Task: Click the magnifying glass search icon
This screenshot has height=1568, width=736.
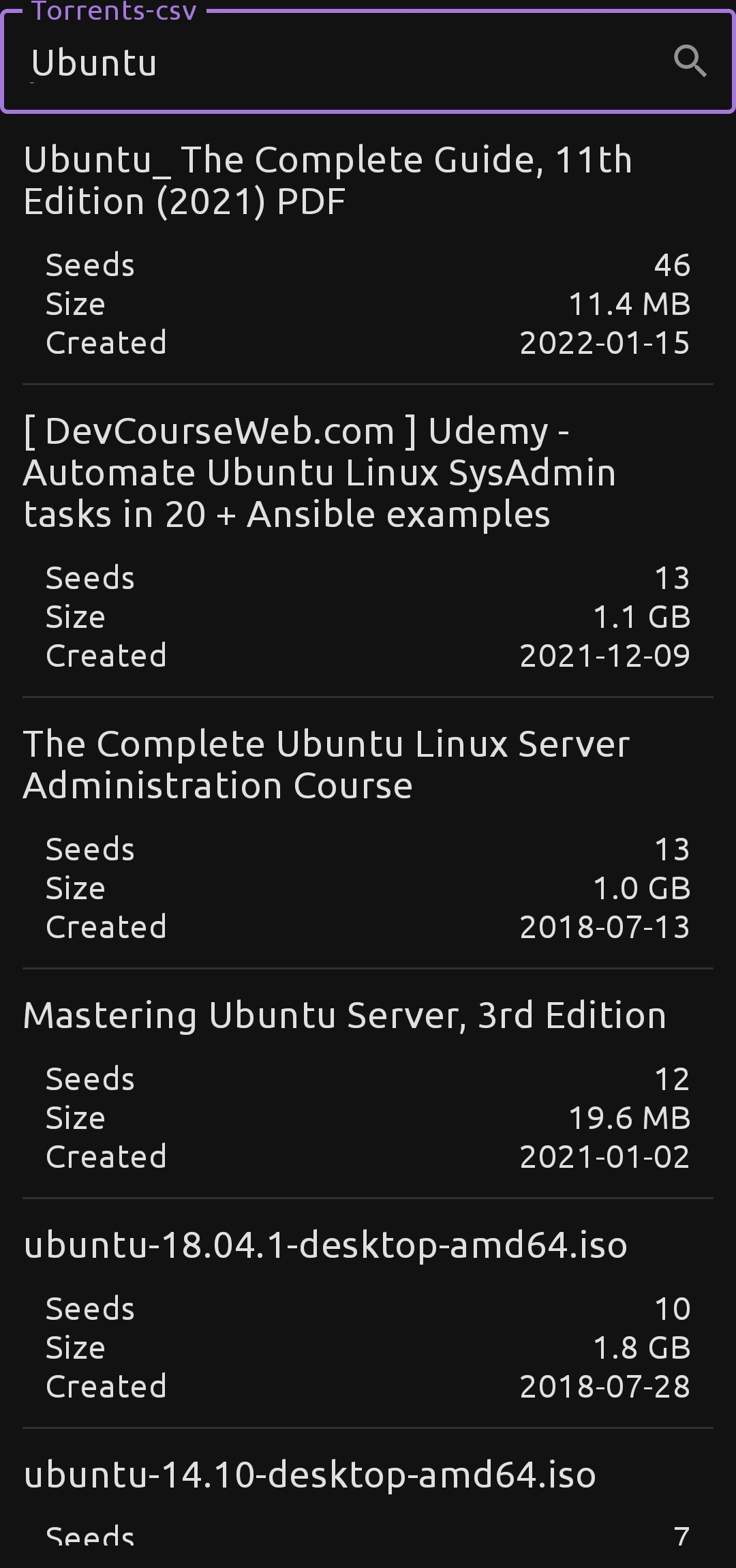Action: (x=690, y=61)
